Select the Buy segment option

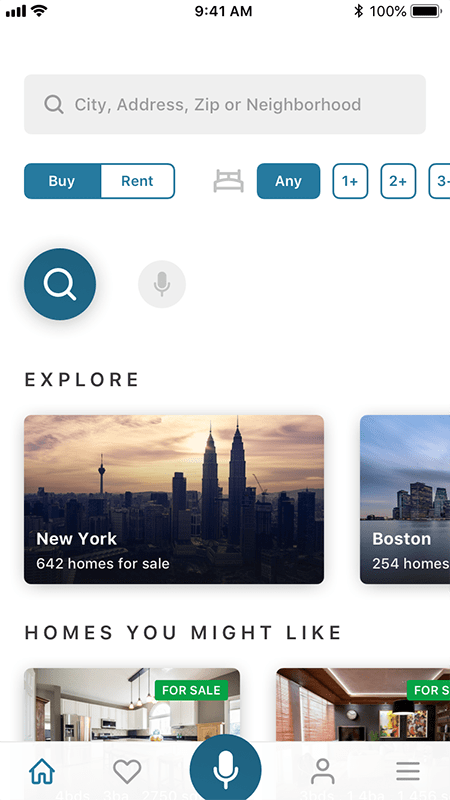[62, 181]
